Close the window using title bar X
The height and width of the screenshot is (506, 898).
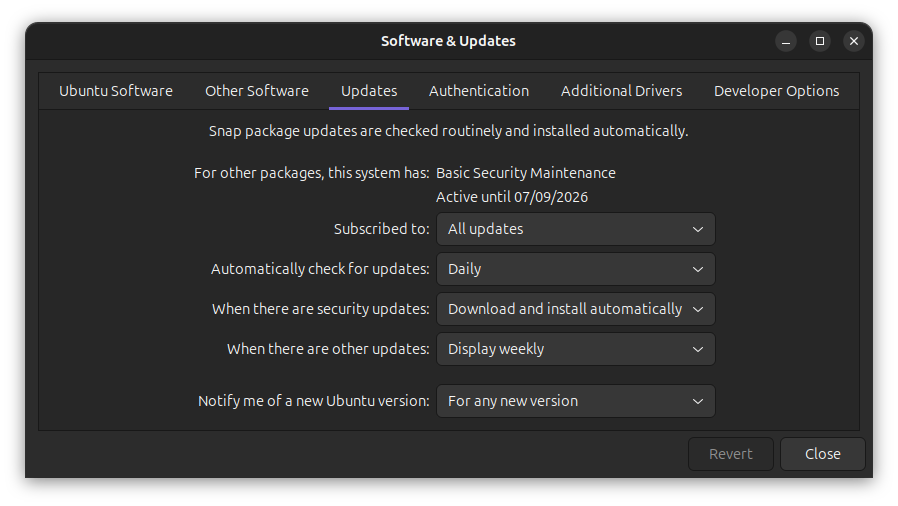coord(853,41)
